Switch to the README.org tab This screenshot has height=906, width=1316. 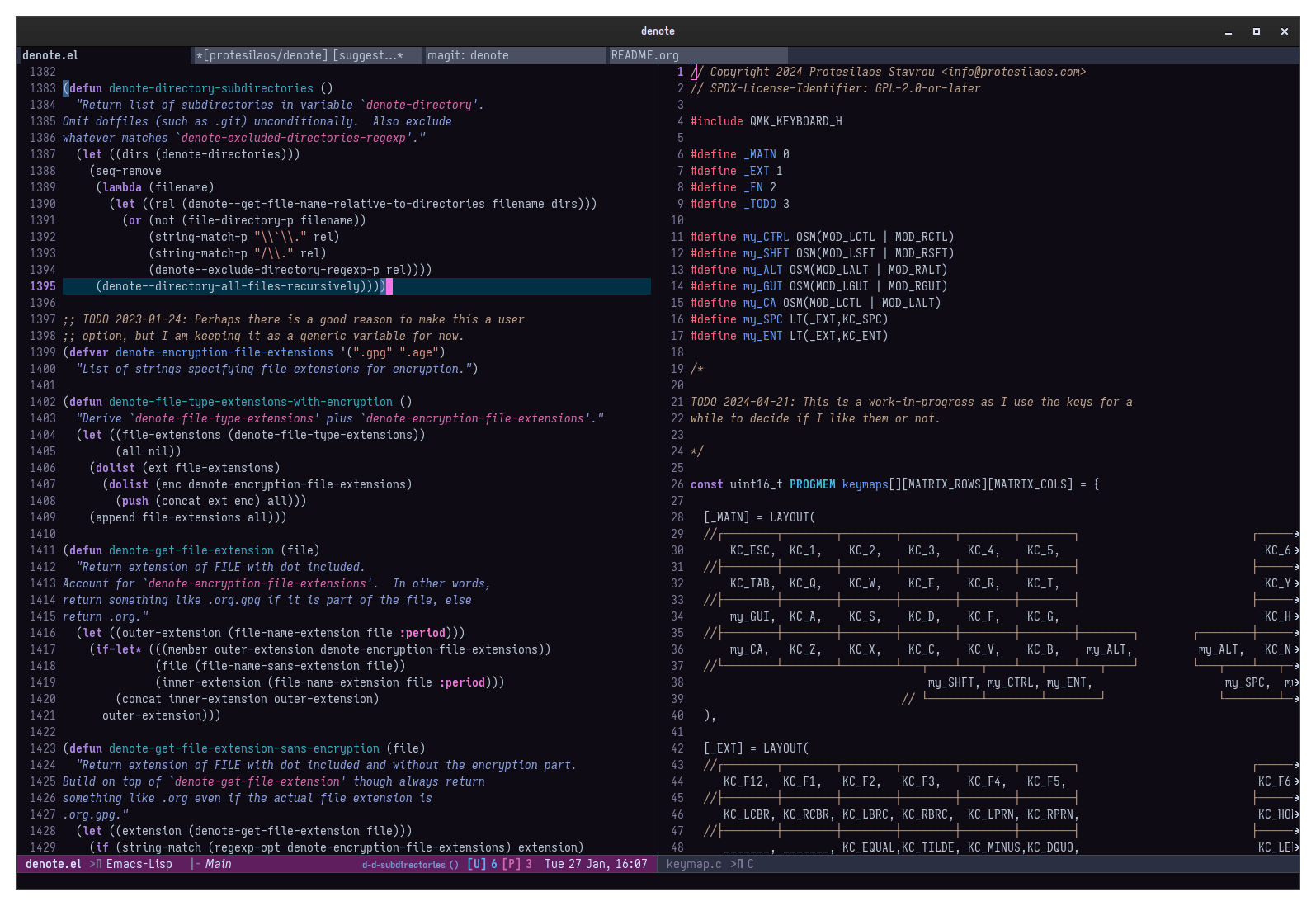644,55
